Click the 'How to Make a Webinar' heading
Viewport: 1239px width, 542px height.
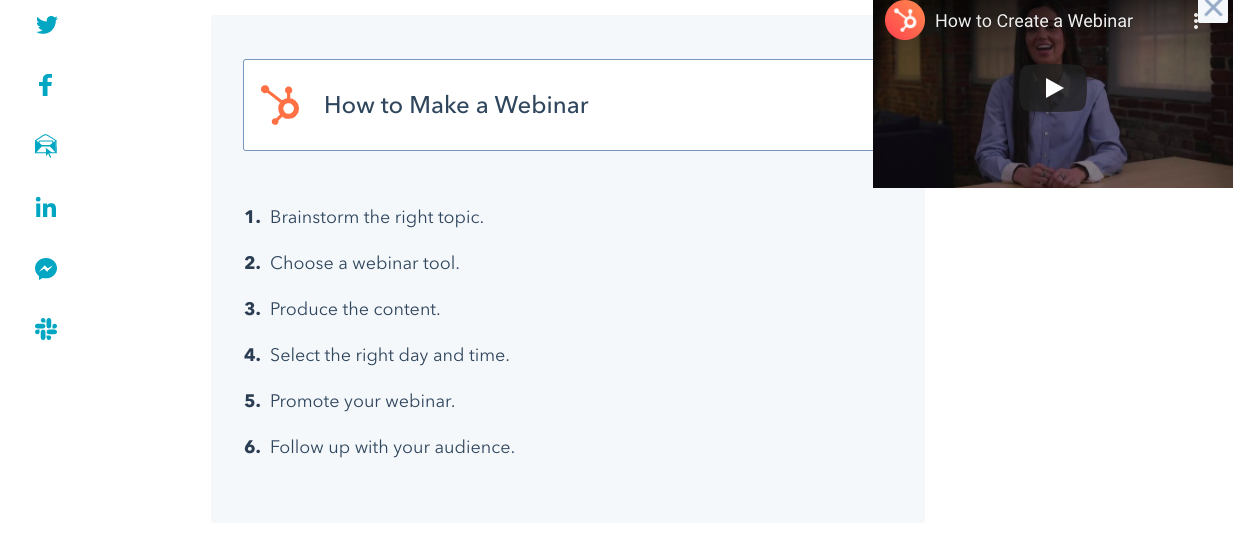click(456, 105)
